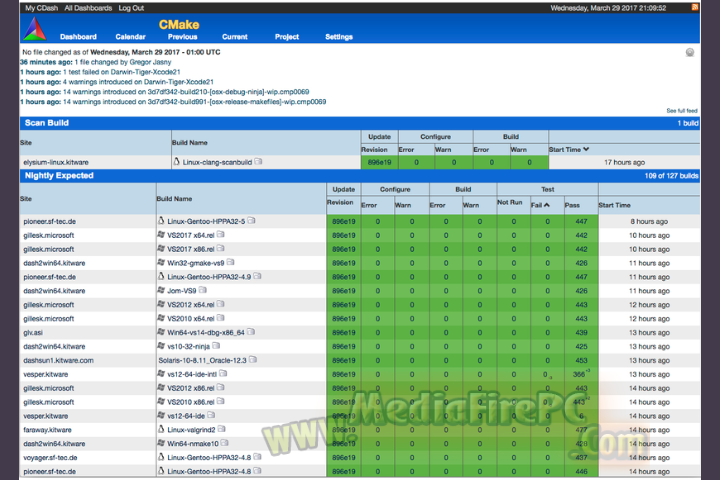Open notes icon beside vs10-32-ninja
Screen dimensions: 720x480
tap(216, 346)
